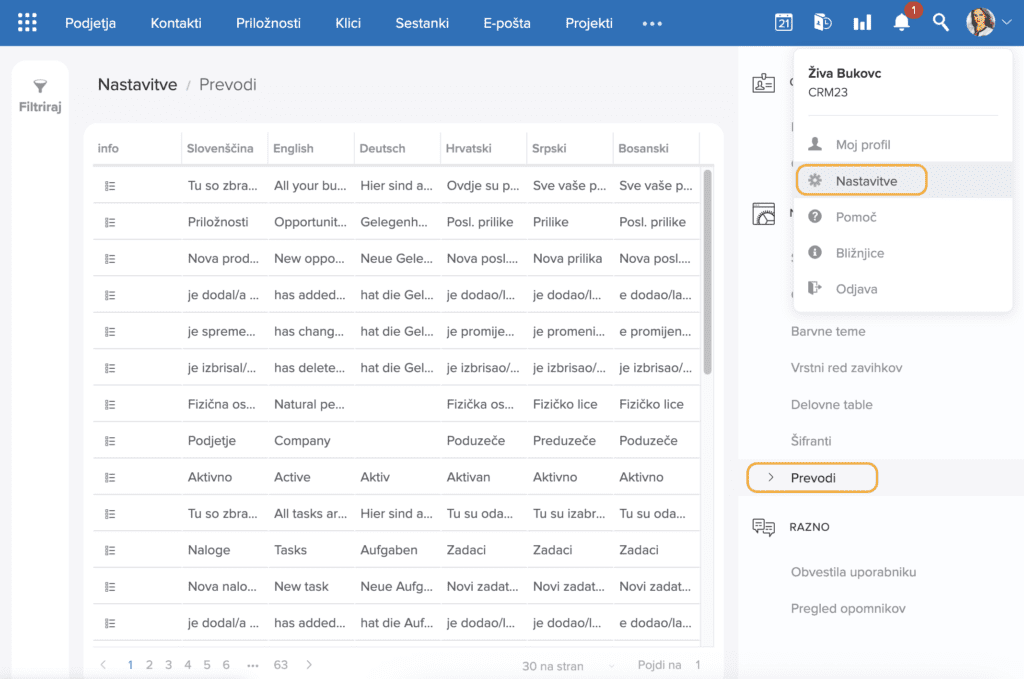Open Barvne teme settings link
This screenshot has height=679, width=1024.
[x=828, y=331]
